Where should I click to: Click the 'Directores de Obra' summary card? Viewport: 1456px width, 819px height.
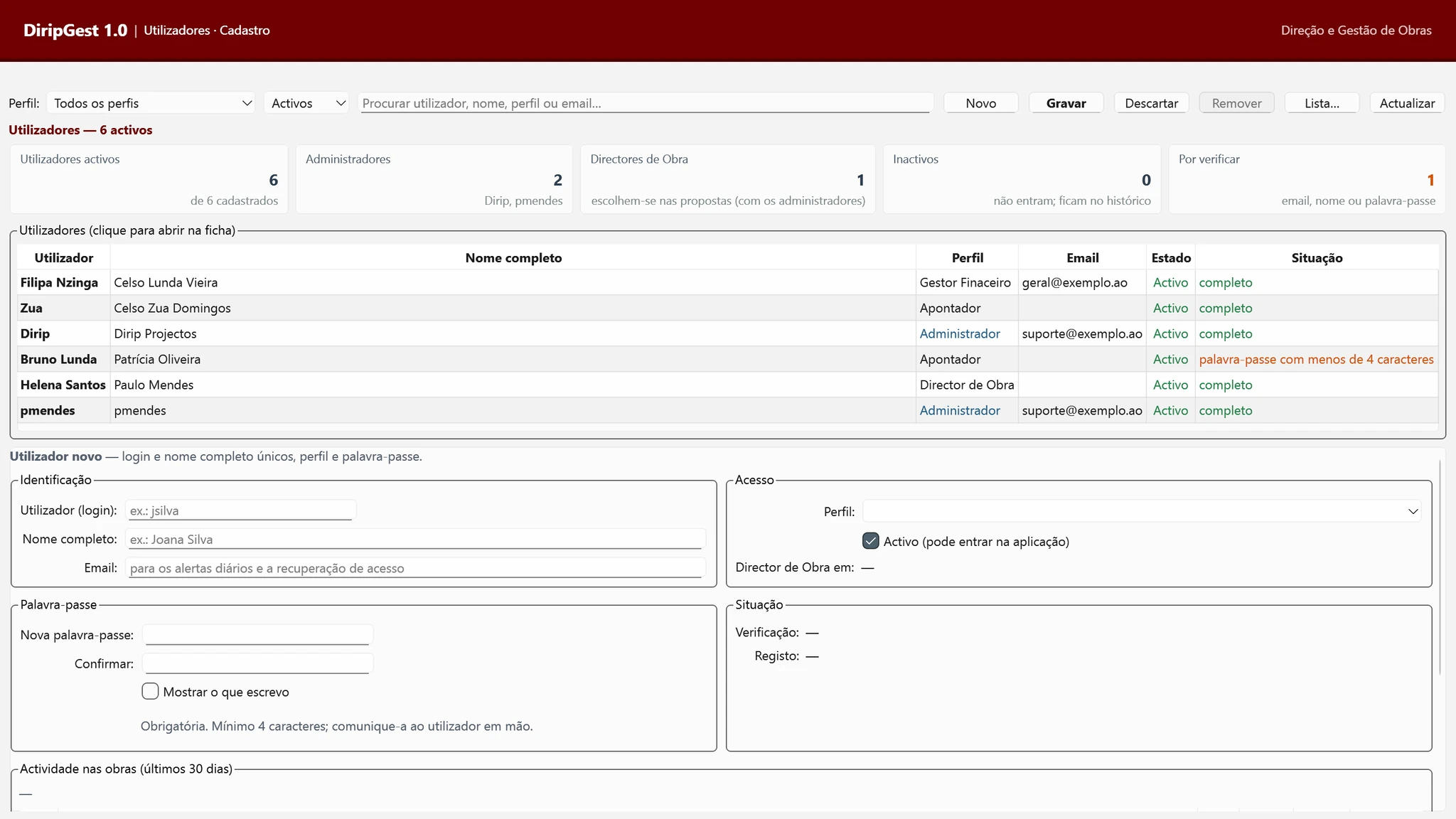point(727,179)
